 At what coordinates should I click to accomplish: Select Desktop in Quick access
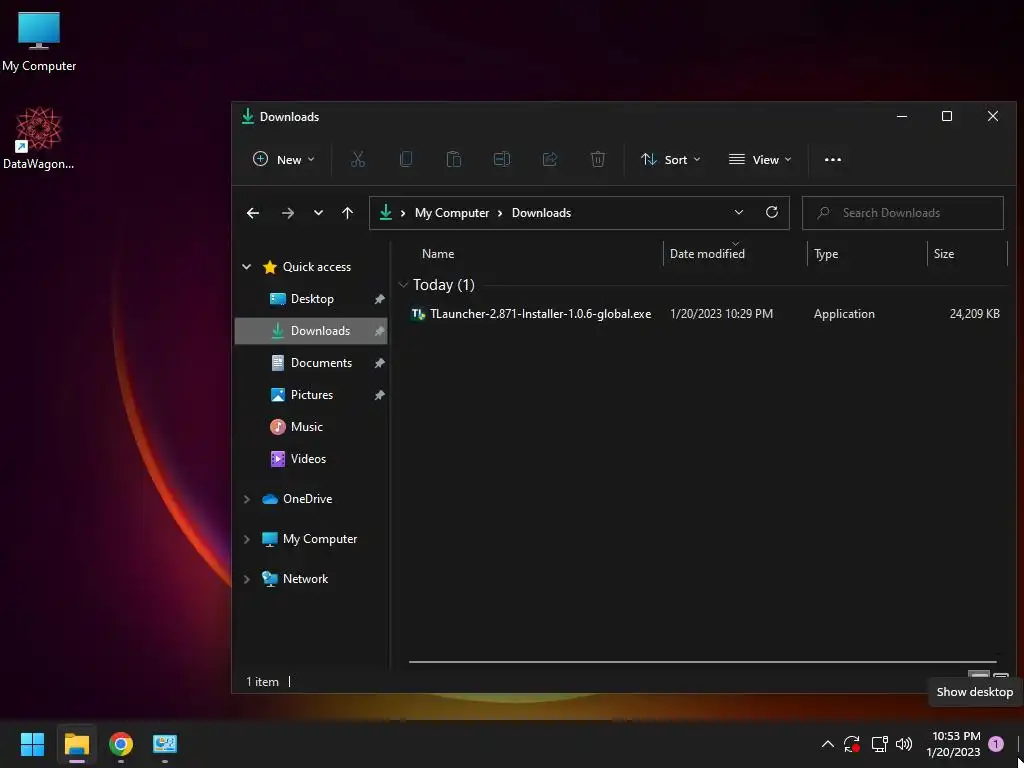coord(311,299)
